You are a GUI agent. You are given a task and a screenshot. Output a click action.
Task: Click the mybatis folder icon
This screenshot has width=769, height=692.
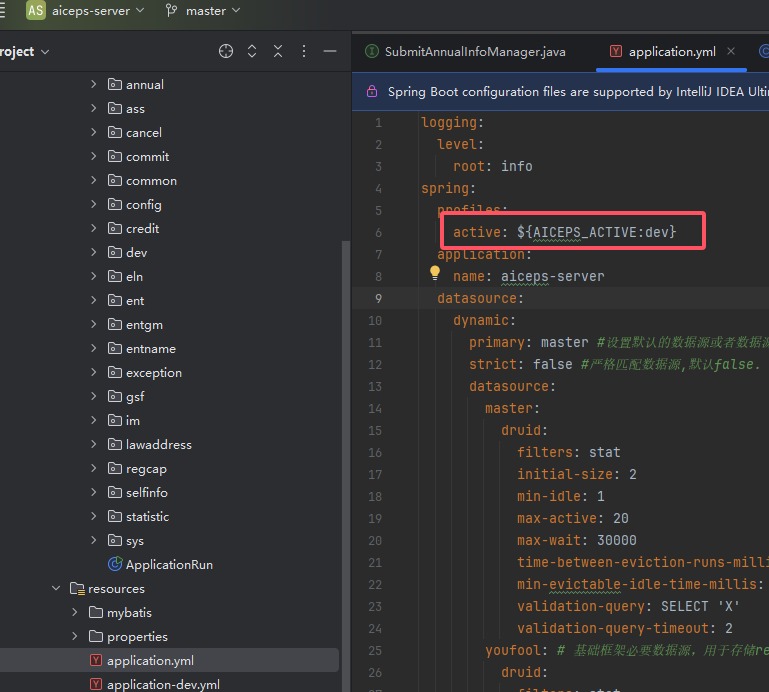point(96,612)
